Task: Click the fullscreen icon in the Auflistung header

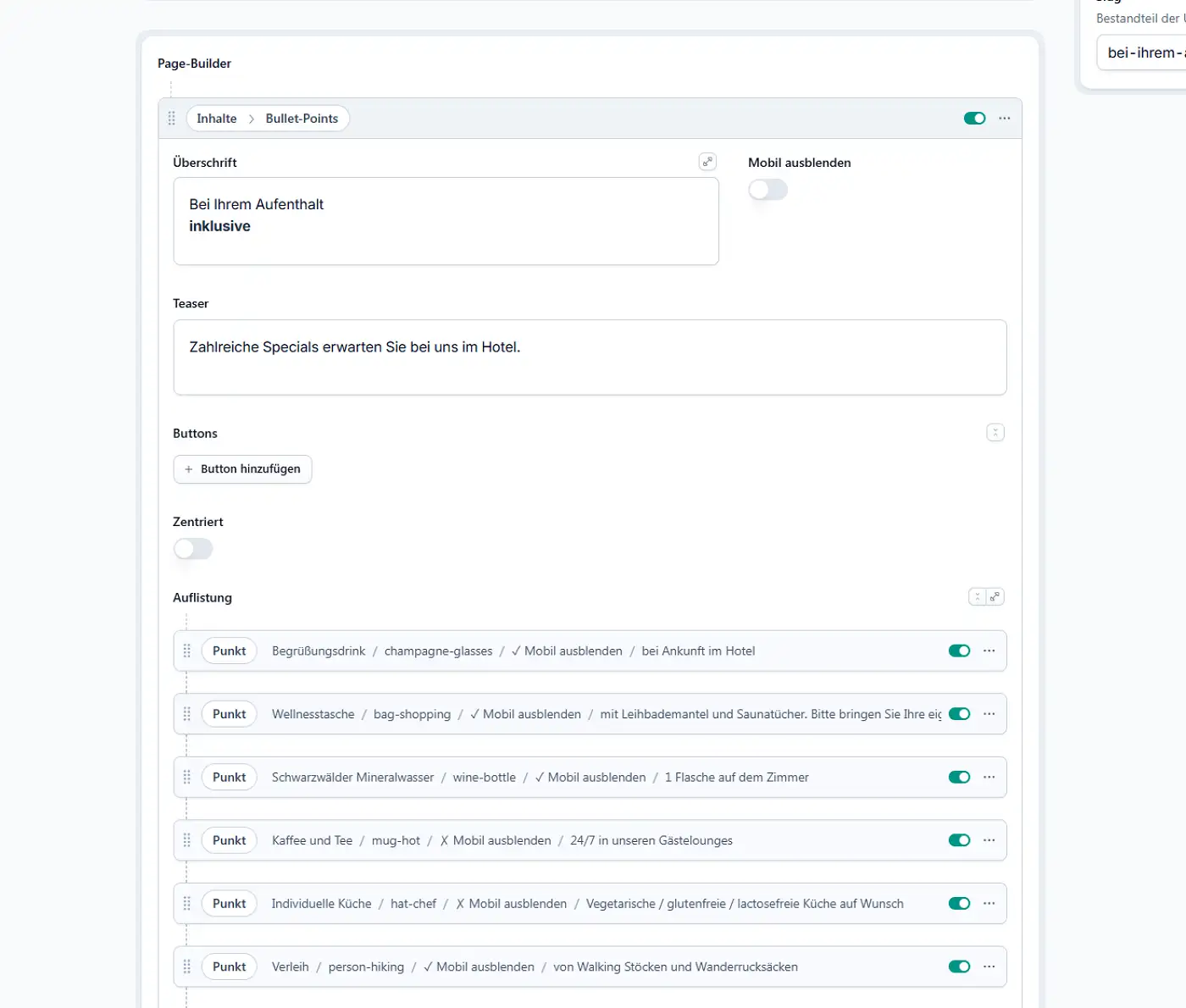Action: [995, 597]
